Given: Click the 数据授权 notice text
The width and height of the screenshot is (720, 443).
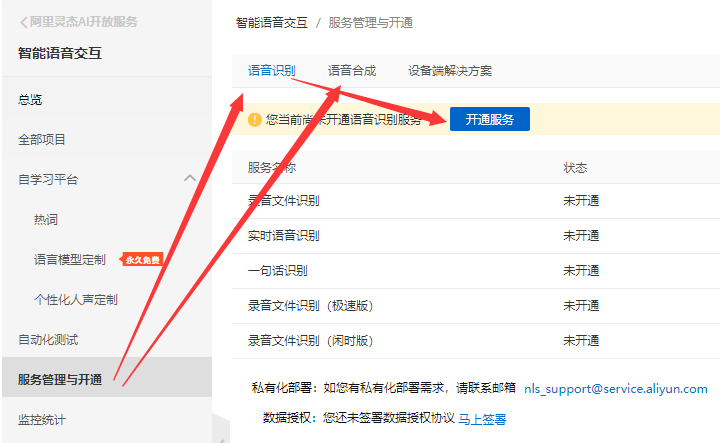Looking at the screenshot, I should pos(359,418).
